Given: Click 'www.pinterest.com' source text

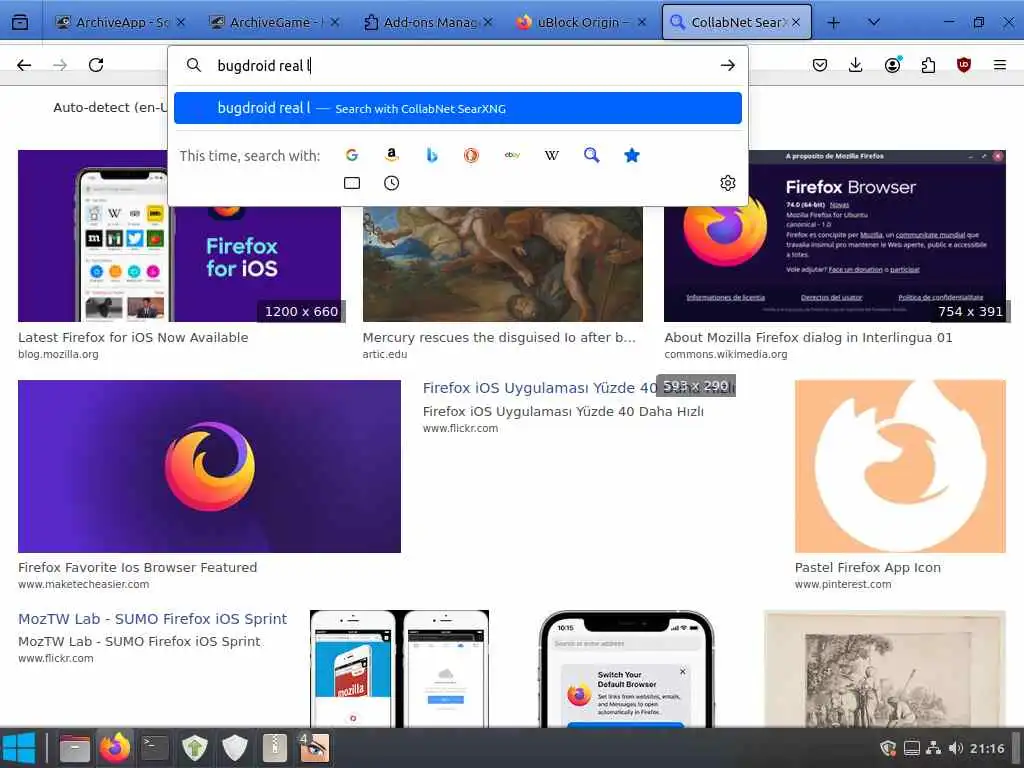Looking at the screenshot, I should (x=843, y=584).
